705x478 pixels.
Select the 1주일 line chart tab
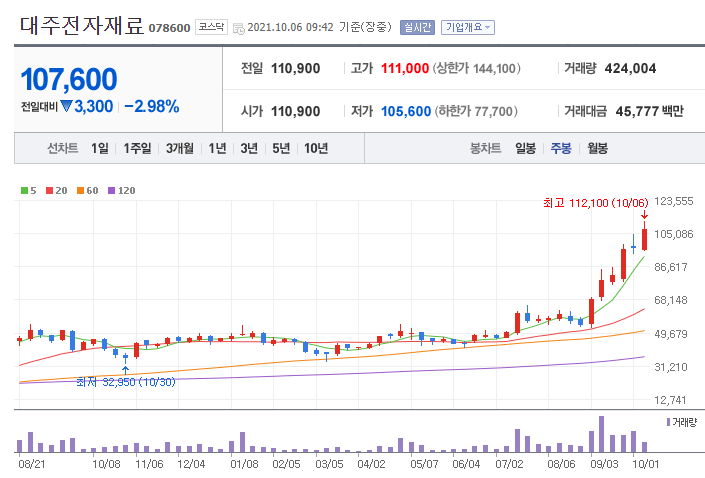[x=138, y=148]
